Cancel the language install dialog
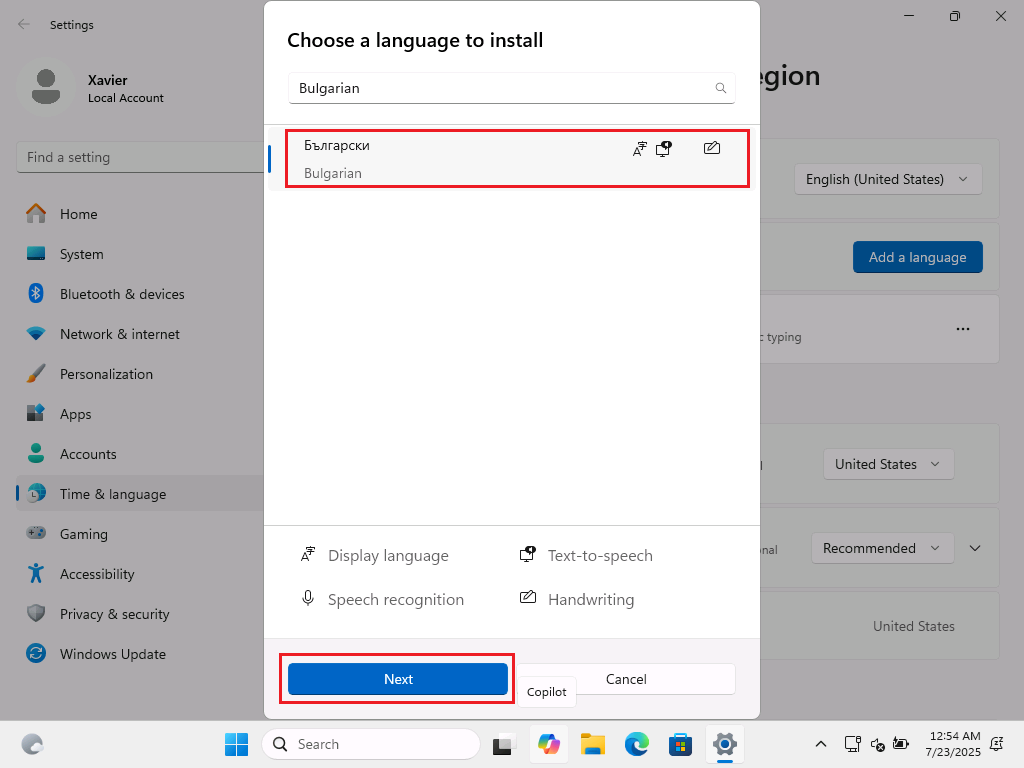This screenshot has height=768, width=1024. pyautogui.click(x=626, y=679)
